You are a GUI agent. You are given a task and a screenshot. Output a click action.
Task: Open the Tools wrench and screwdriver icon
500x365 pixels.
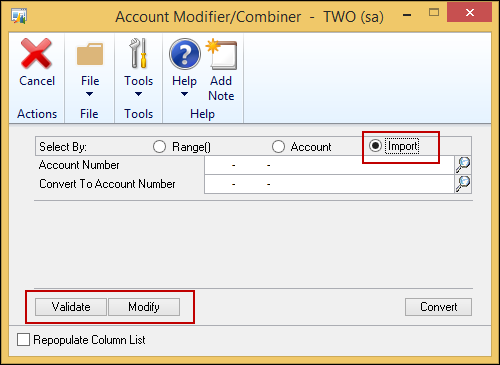point(139,53)
